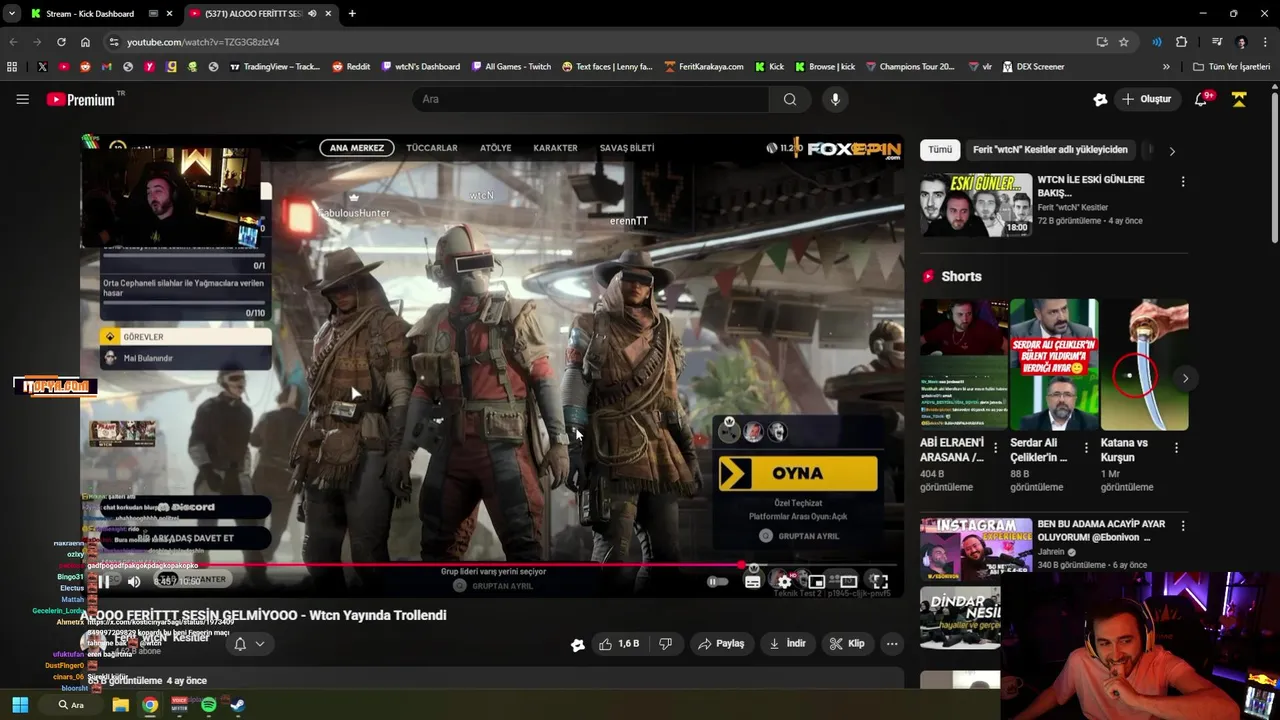Open menu for Katana vs Kurşun short
Viewport: 1280px width, 720px height.
pos(1176,448)
